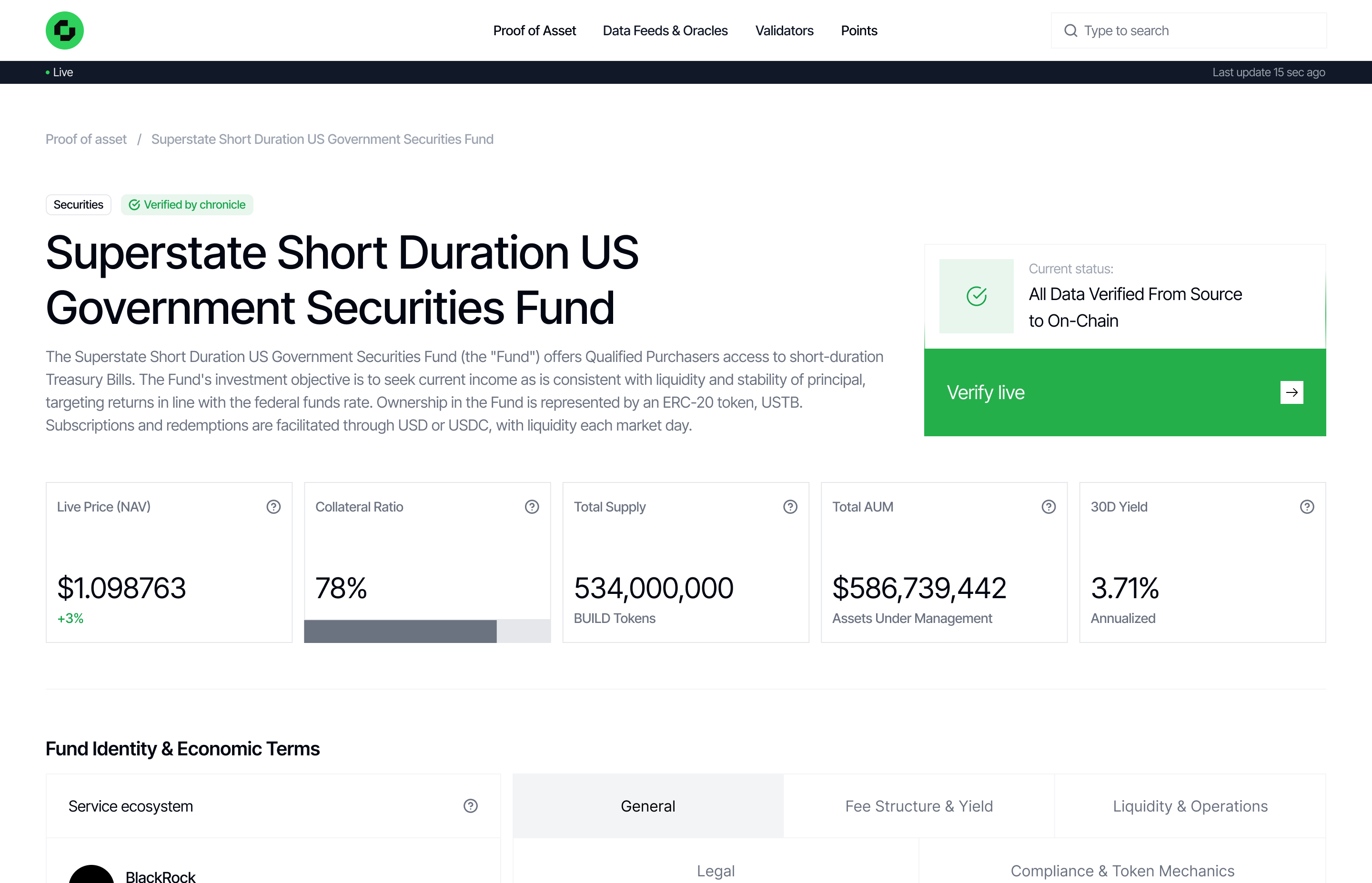The image size is (1372, 883).
Task: Click the collateral ratio progress bar
Action: pyautogui.click(x=427, y=631)
